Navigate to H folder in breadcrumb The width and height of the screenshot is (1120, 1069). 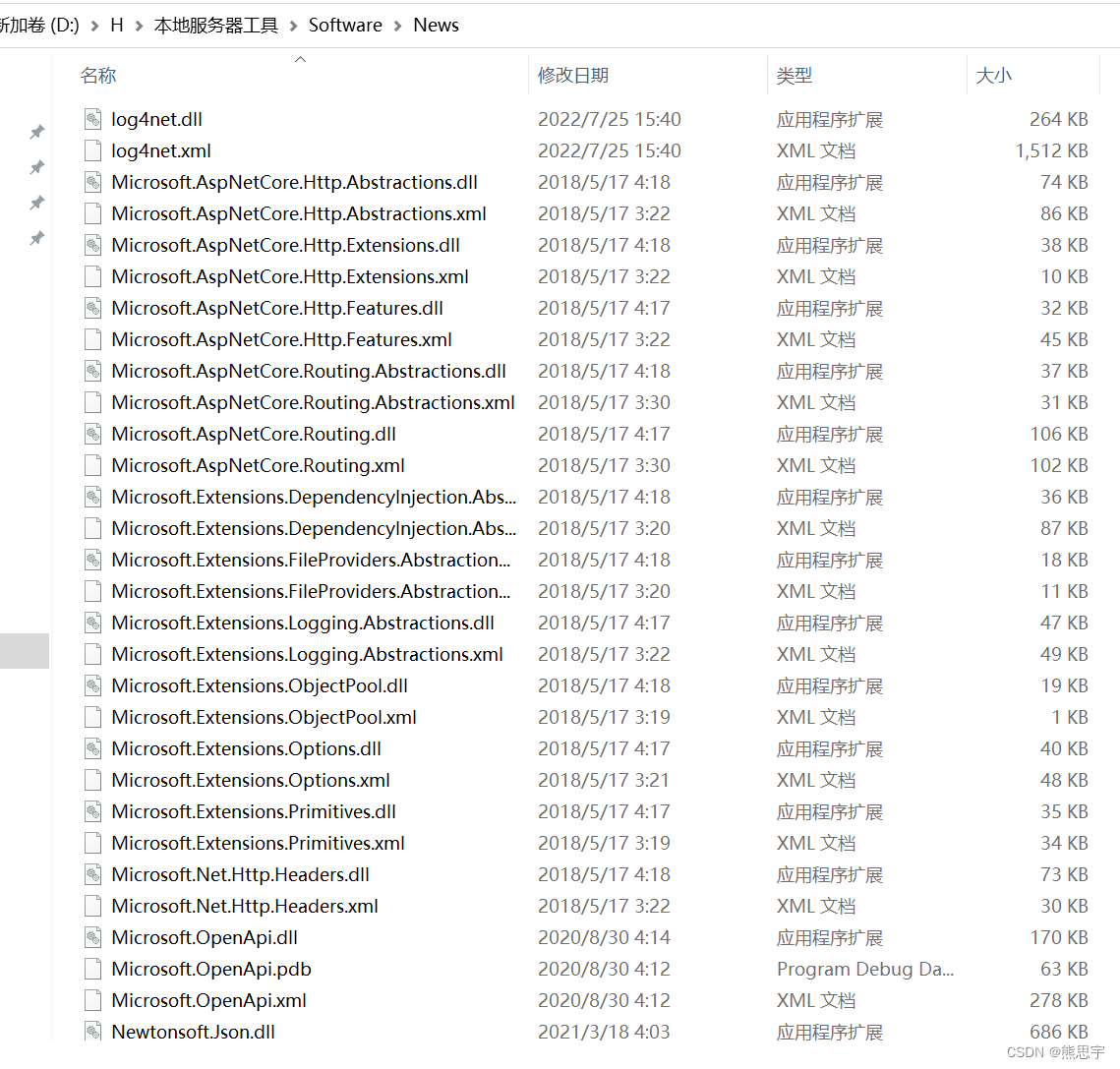tap(117, 25)
